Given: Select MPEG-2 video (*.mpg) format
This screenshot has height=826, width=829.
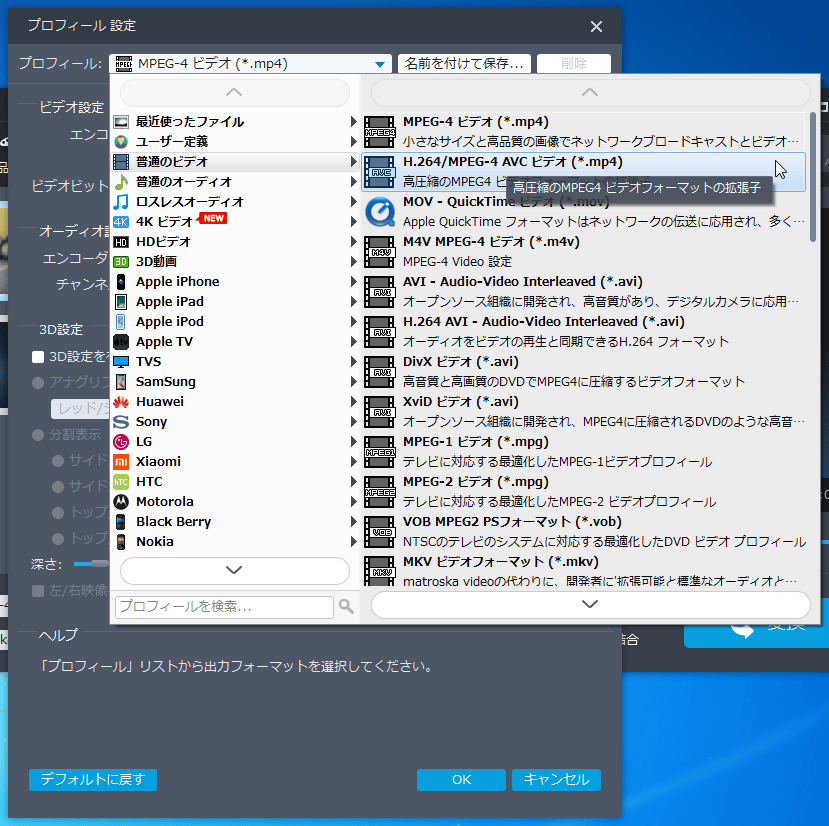Looking at the screenshot, I should click(584, 492).
